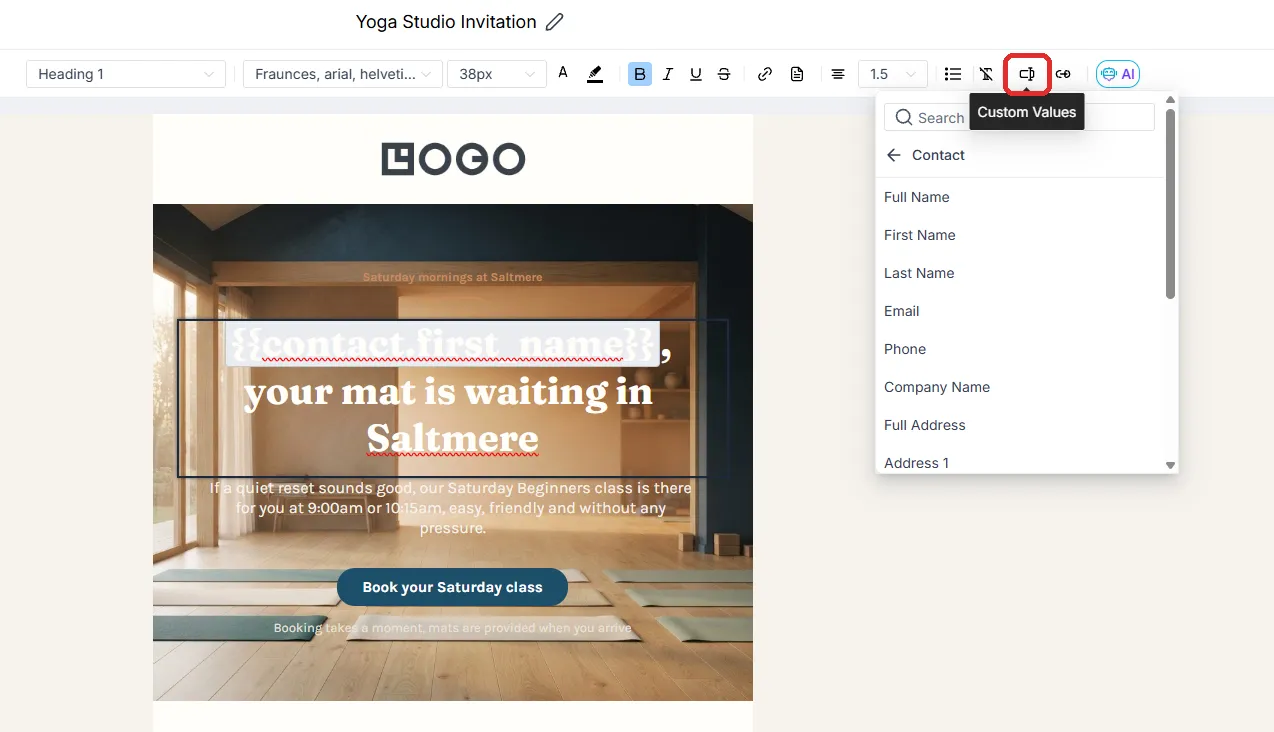Viewport: 1274px width, 732px height.
Task: Click the Saltmere word in heading
Action: point(452,438)
